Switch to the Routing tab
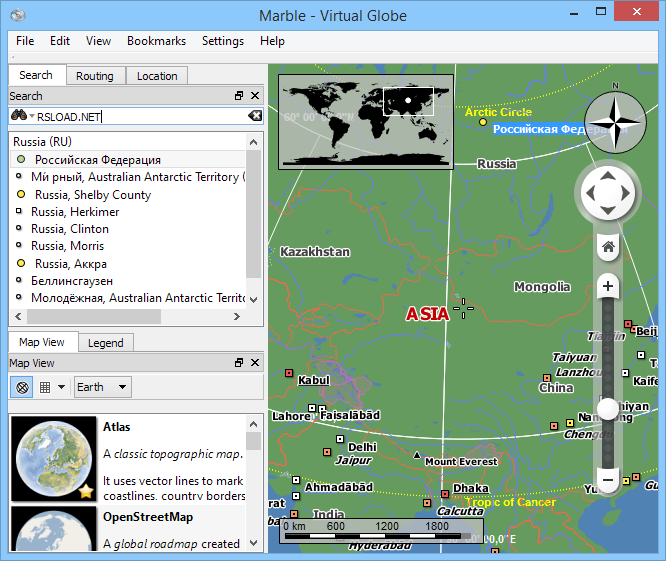Image resolution: width=666 pixels, height=561 pixels. 95,76
